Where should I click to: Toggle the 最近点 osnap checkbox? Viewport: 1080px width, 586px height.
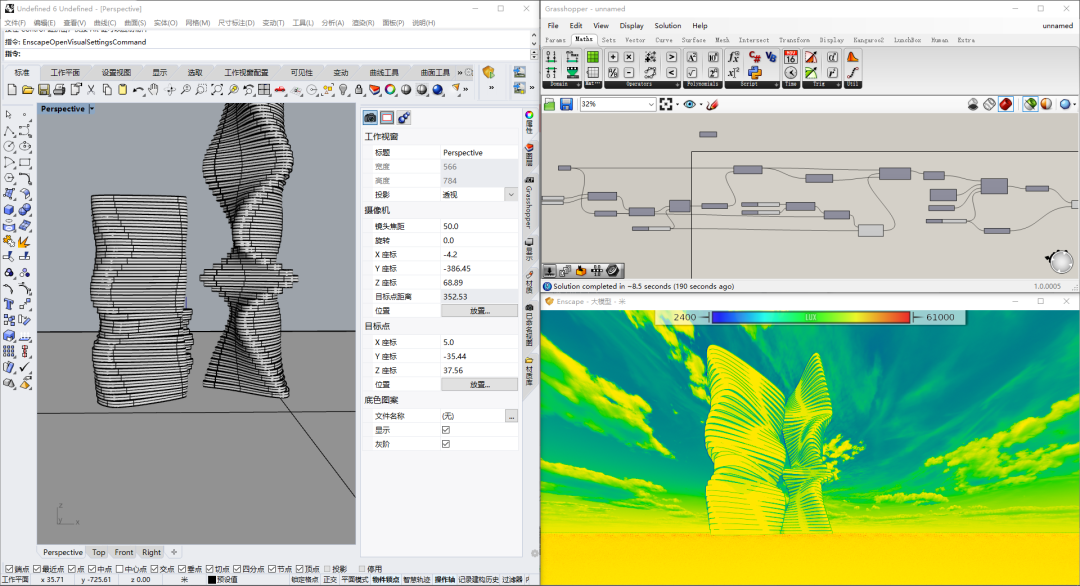37,569
